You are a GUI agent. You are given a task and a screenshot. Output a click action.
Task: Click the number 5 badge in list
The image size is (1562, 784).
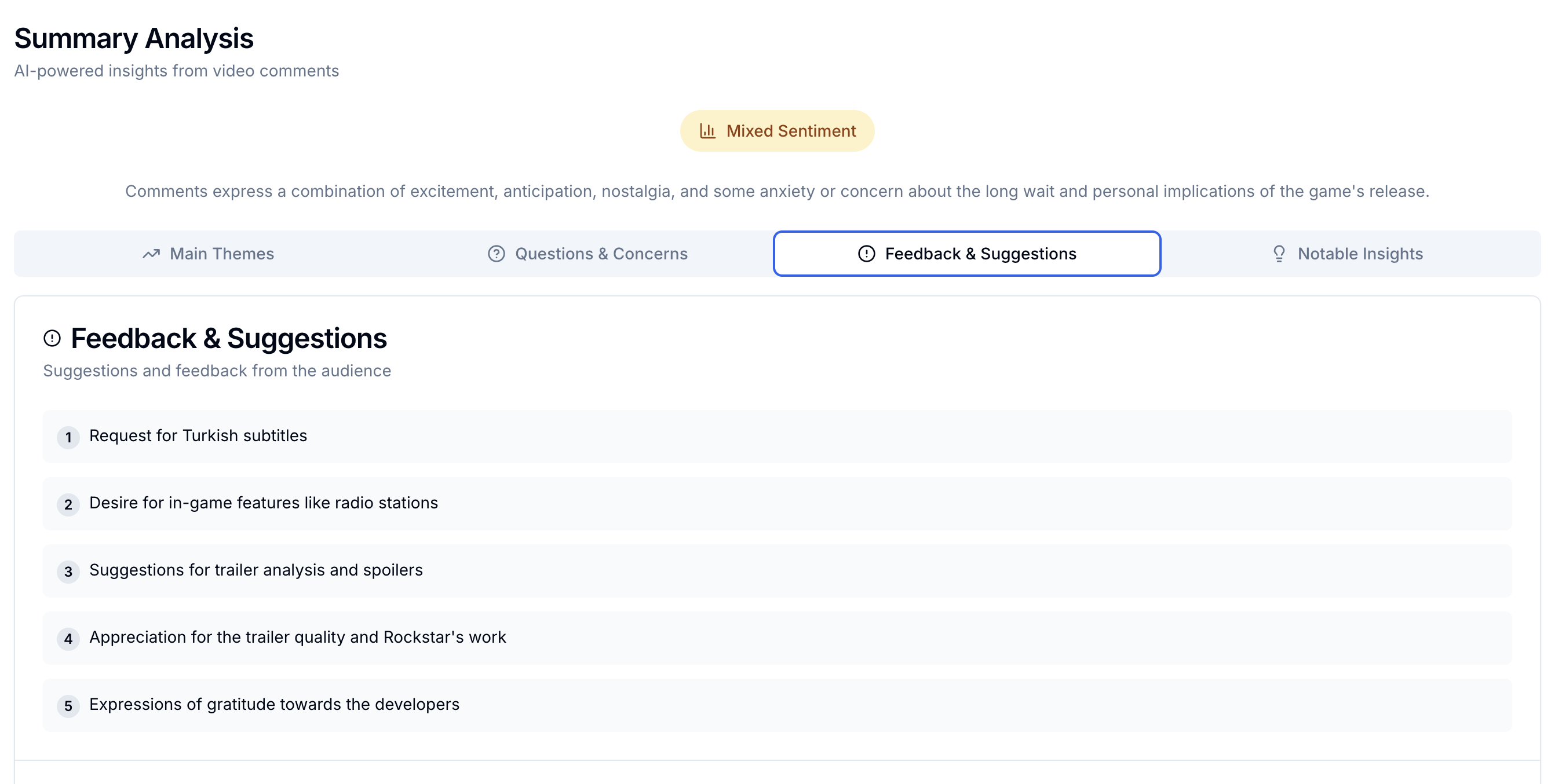(68, 706)
